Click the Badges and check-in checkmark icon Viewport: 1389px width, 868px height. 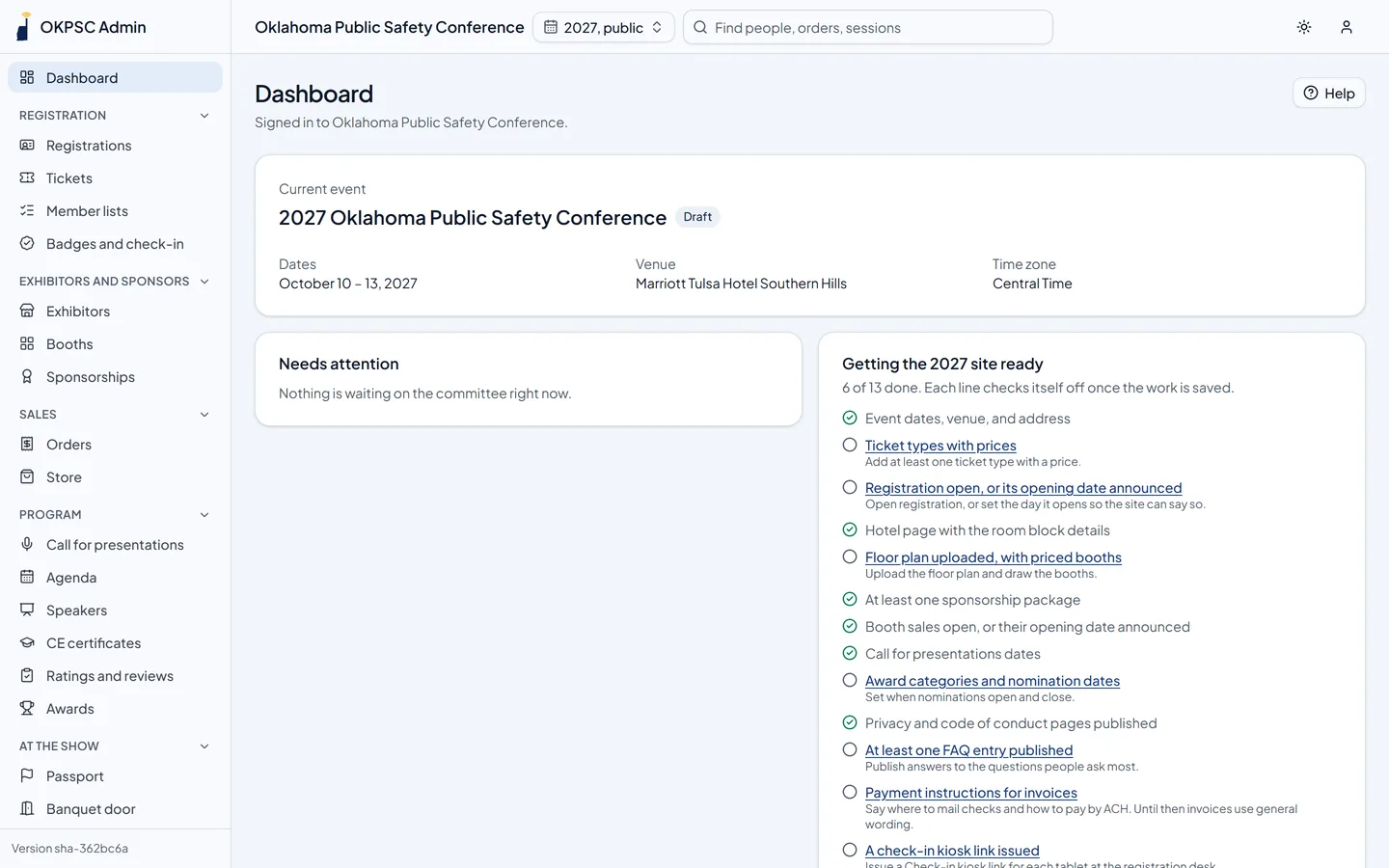click(27, 243)
